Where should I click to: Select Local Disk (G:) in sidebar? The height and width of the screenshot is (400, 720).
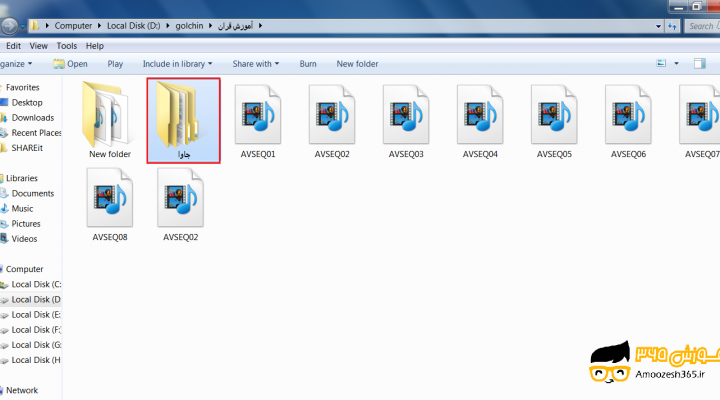click(x=31, y=345)
